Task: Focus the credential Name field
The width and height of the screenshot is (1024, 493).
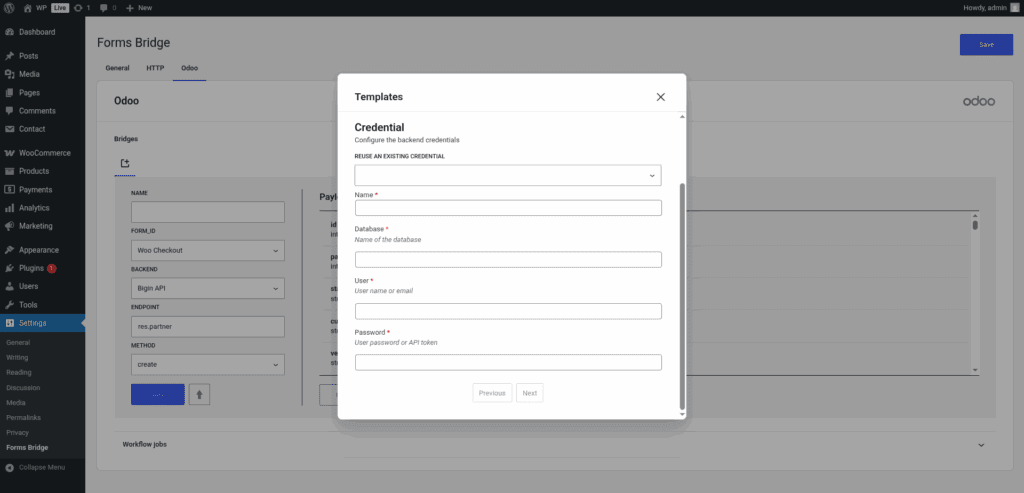Action: click(x=508, y=208)
